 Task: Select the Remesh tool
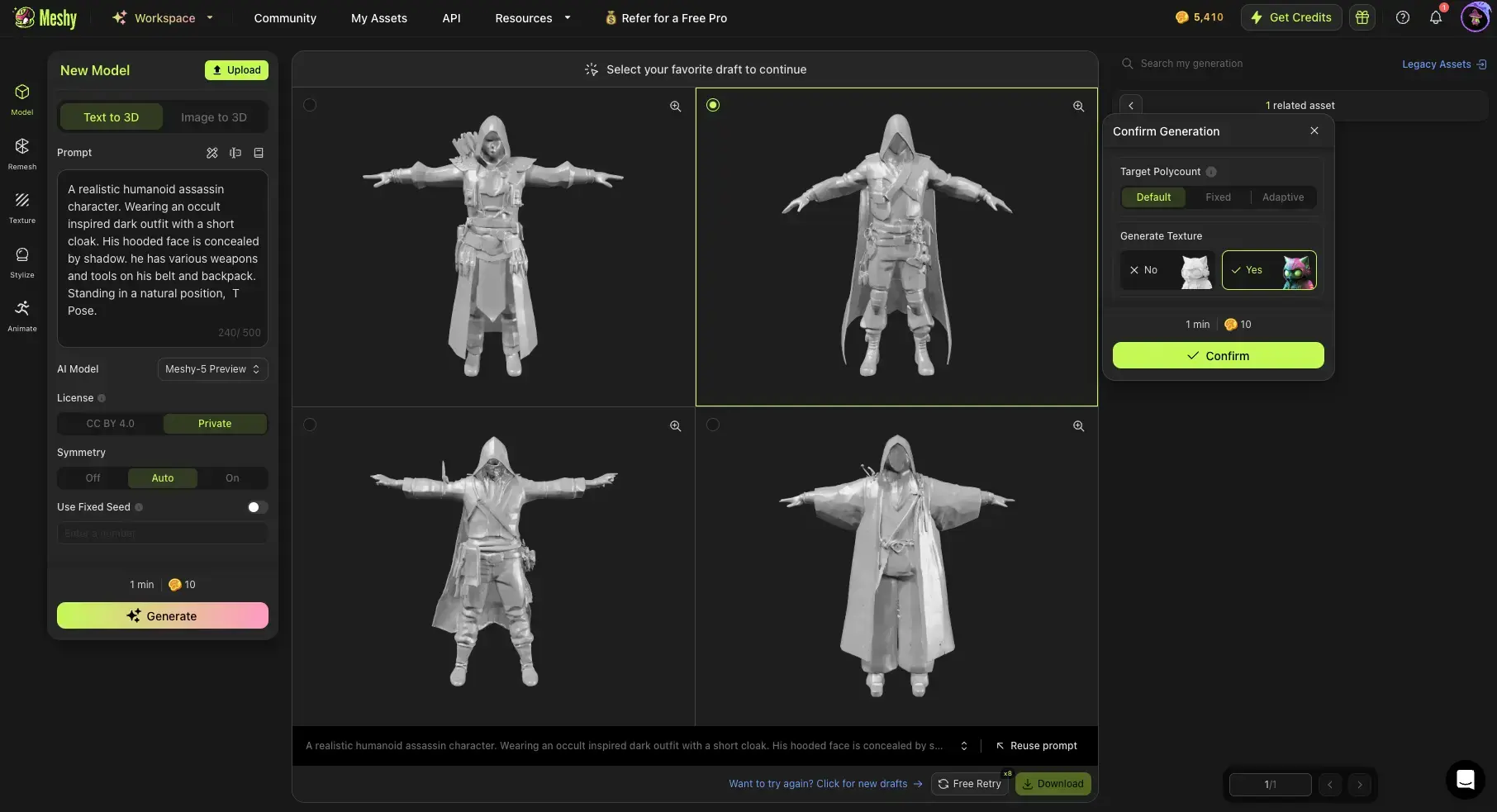pyautogui.click(x=21, y=152)
